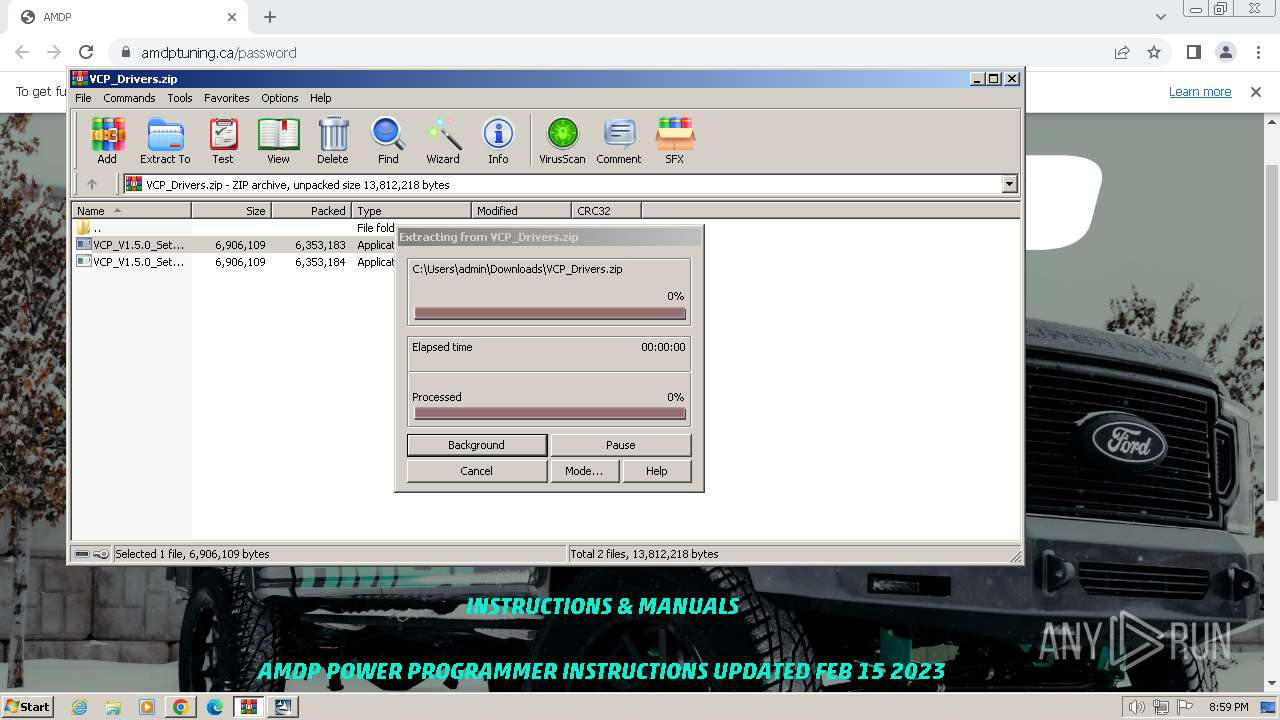Open the Chrome profile avatar

pos(1225,52)
